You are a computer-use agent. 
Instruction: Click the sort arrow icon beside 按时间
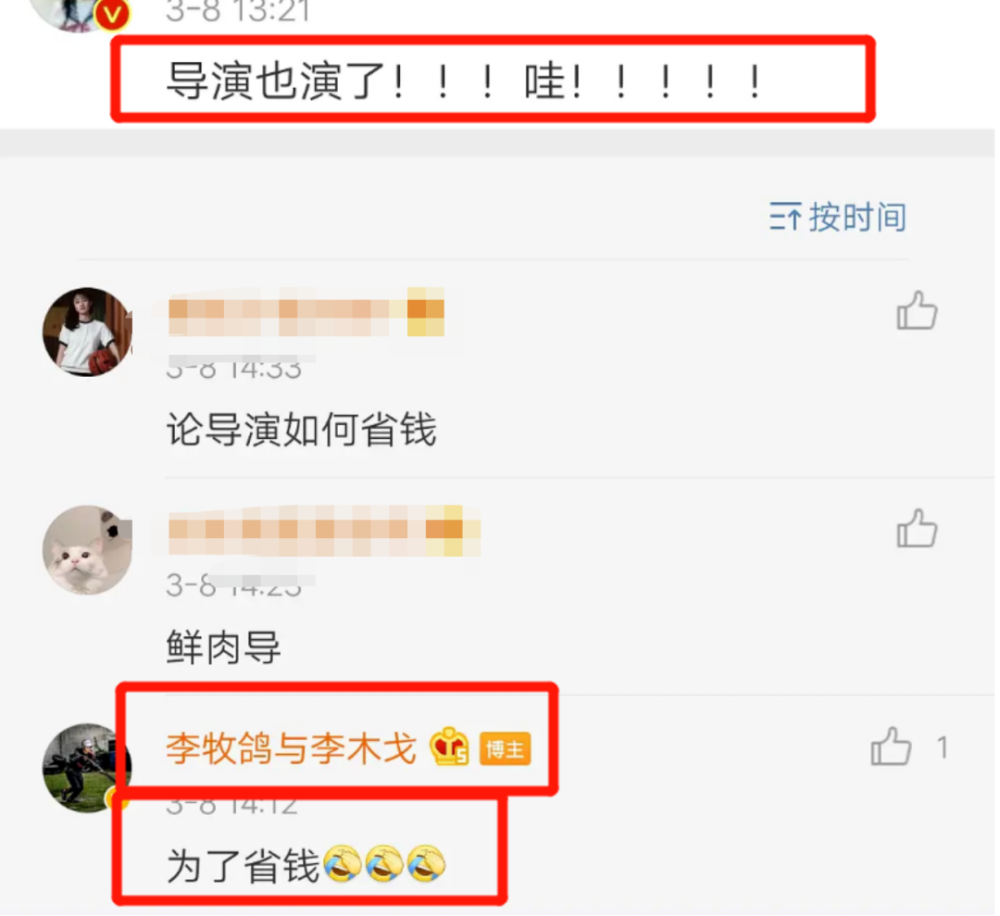click(x=784, y=217)
